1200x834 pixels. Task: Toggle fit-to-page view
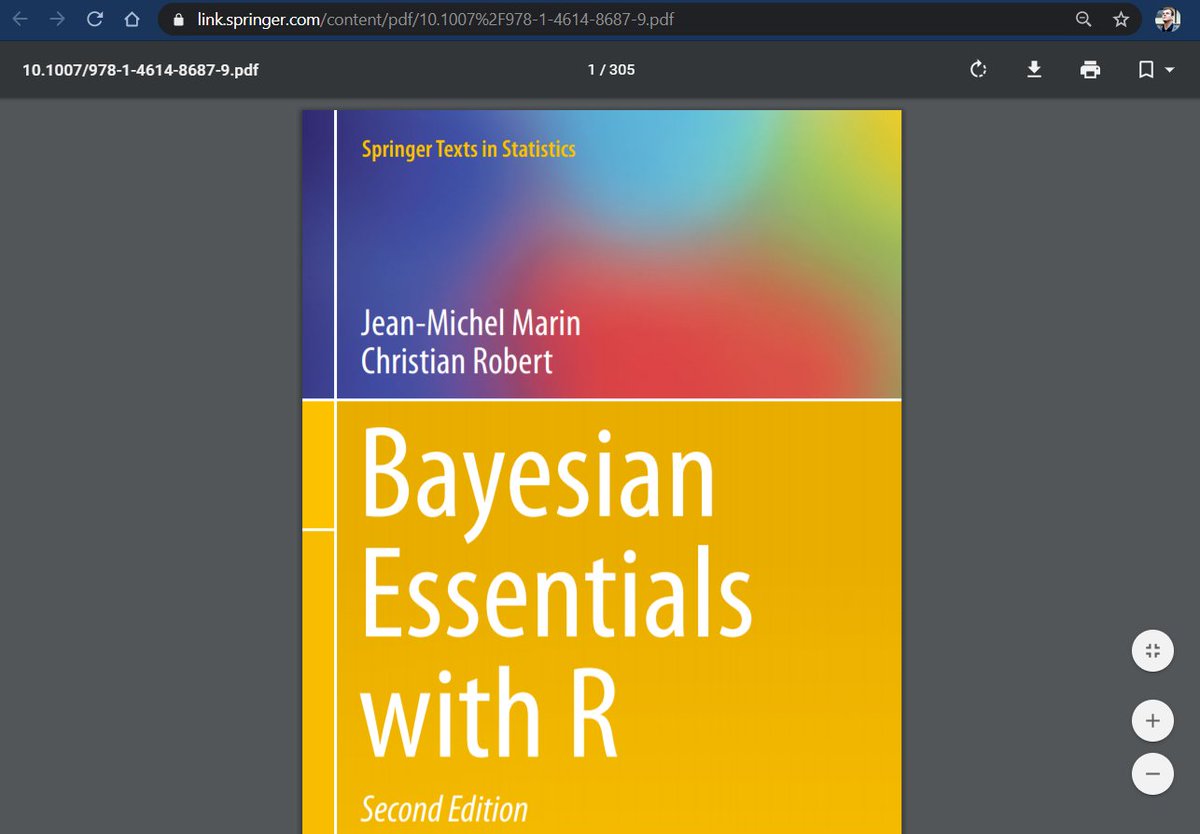[1152, 650]
